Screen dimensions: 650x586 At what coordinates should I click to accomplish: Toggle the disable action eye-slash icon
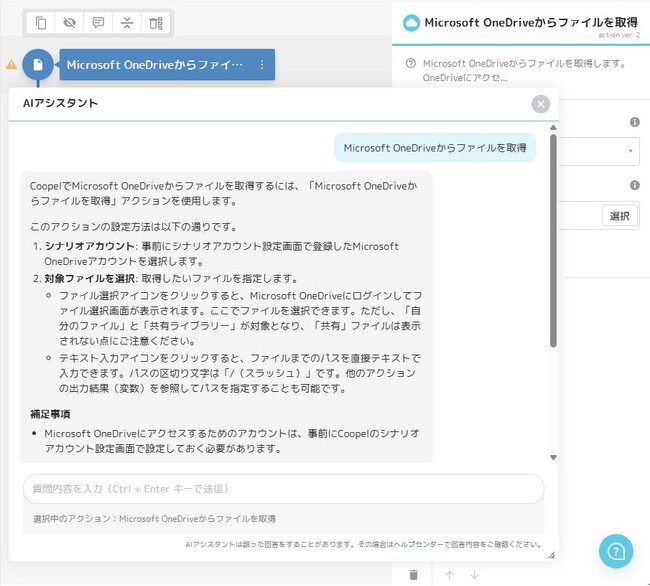(69, 23)
